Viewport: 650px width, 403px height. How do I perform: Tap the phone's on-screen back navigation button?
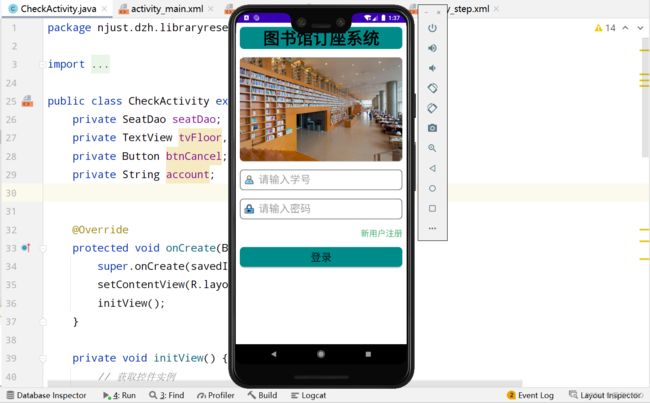274,354
